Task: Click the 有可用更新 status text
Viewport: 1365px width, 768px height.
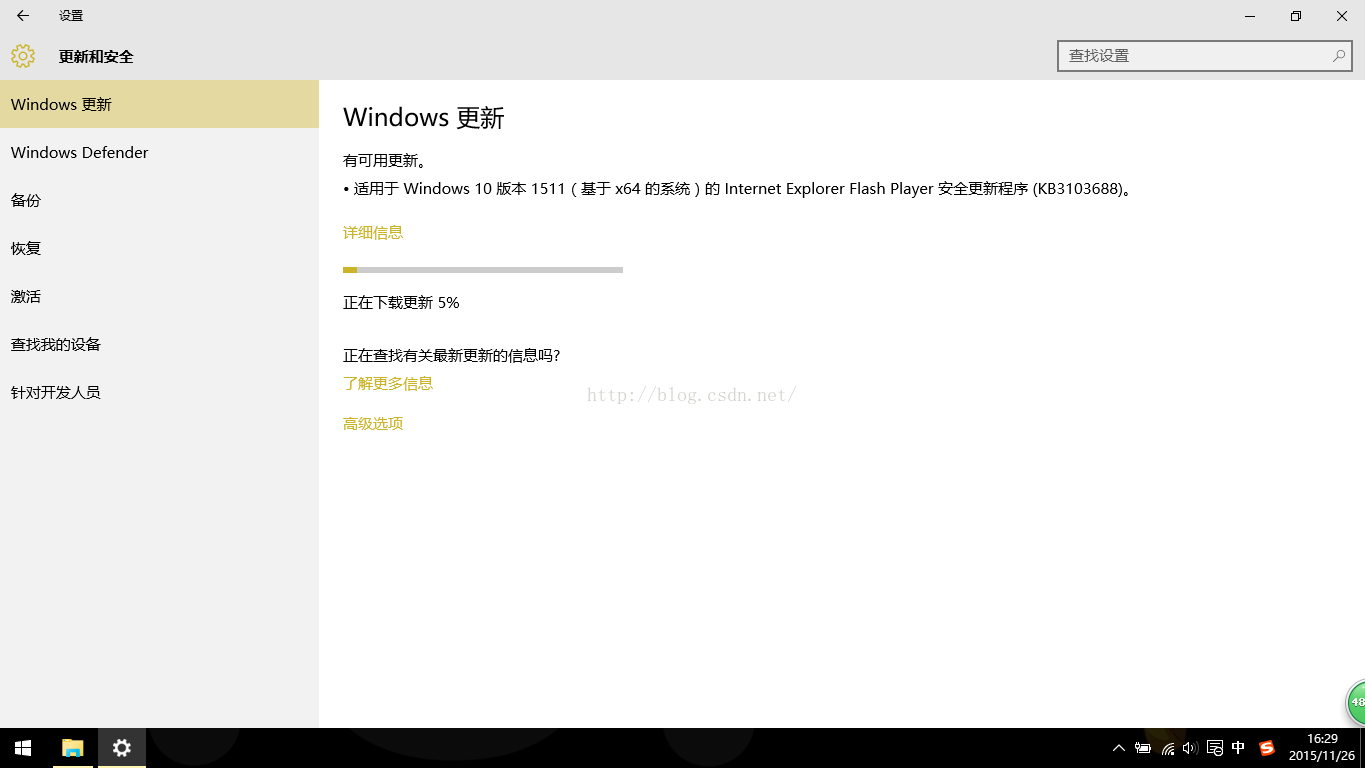Action: [x=385, y=160]
